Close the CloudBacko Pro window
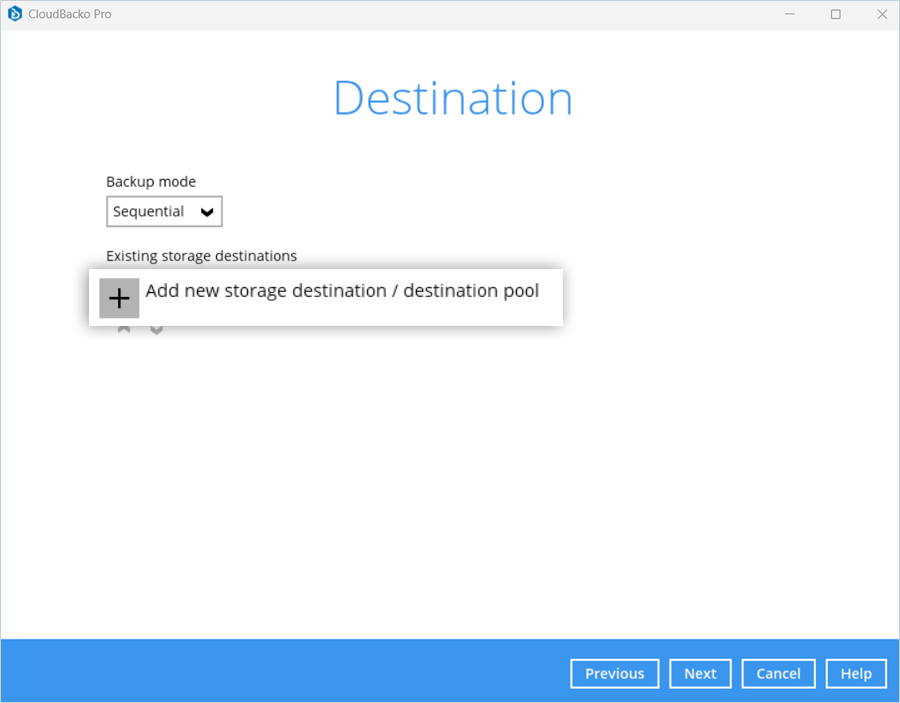 [881, 14]
